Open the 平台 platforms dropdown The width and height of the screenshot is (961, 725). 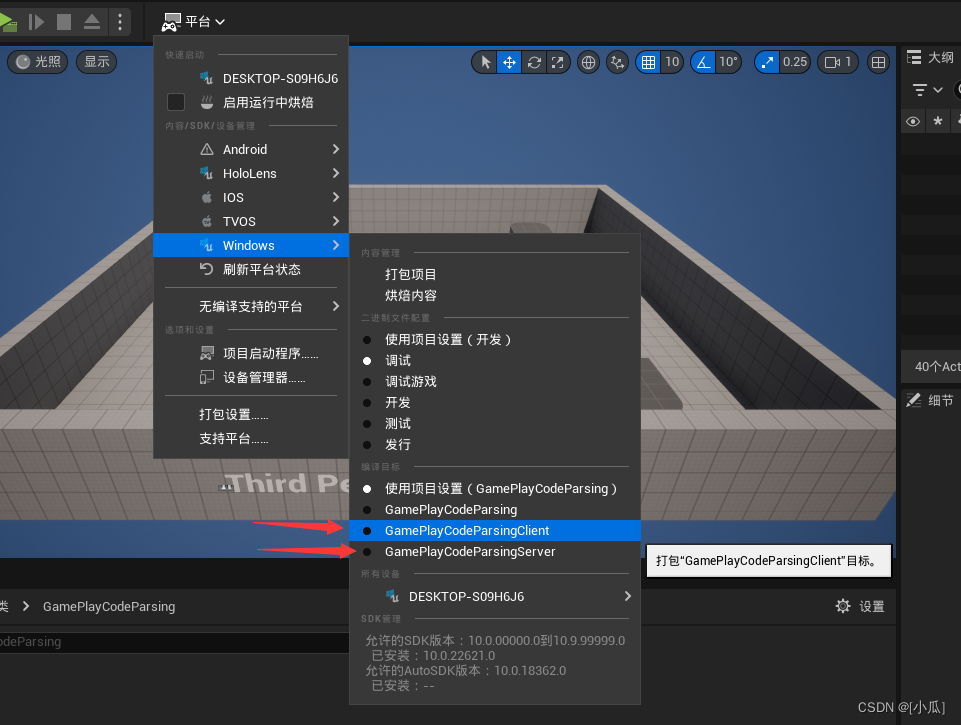click(194, 22)
